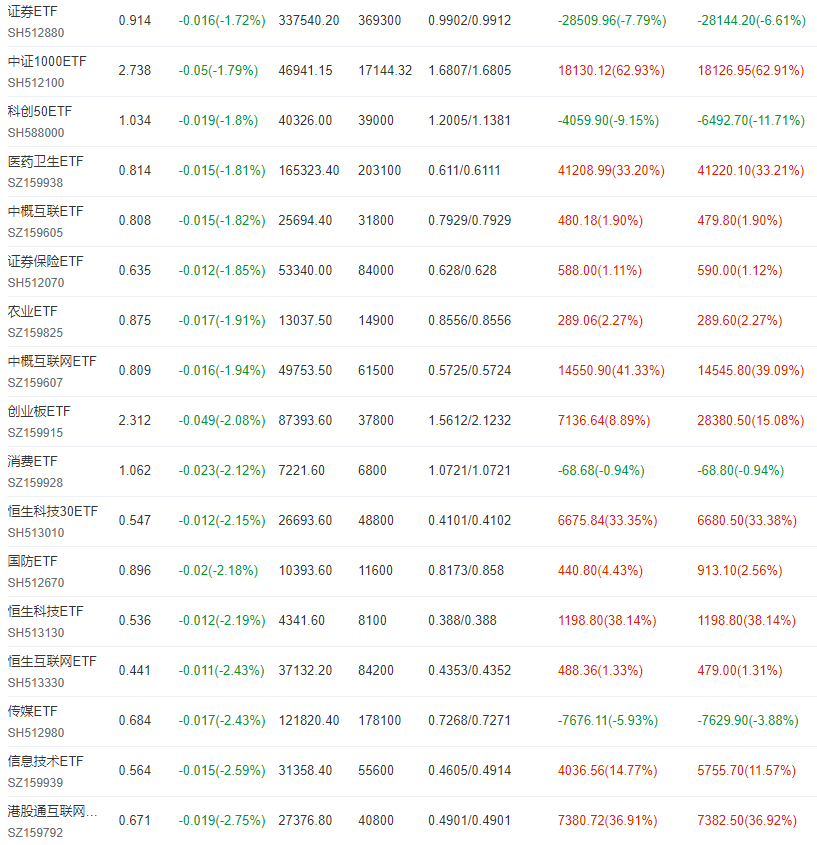
Task: View 医药卫生ETF SZ159938 details
Action: pyautogui.click(x=44, y=160)
